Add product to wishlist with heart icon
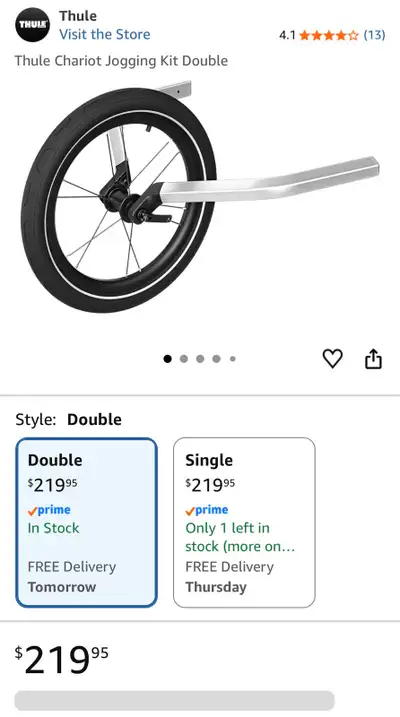Image resolution: width=400 pixels, height=717 pixels. [332, 358]
